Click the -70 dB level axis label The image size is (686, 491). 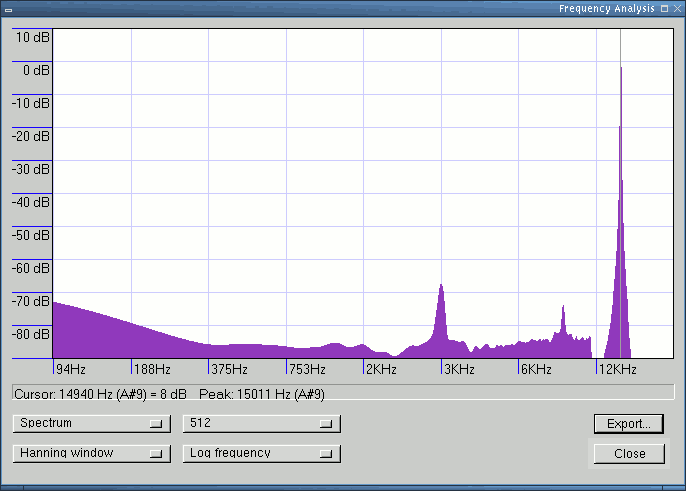click(31, 301)
